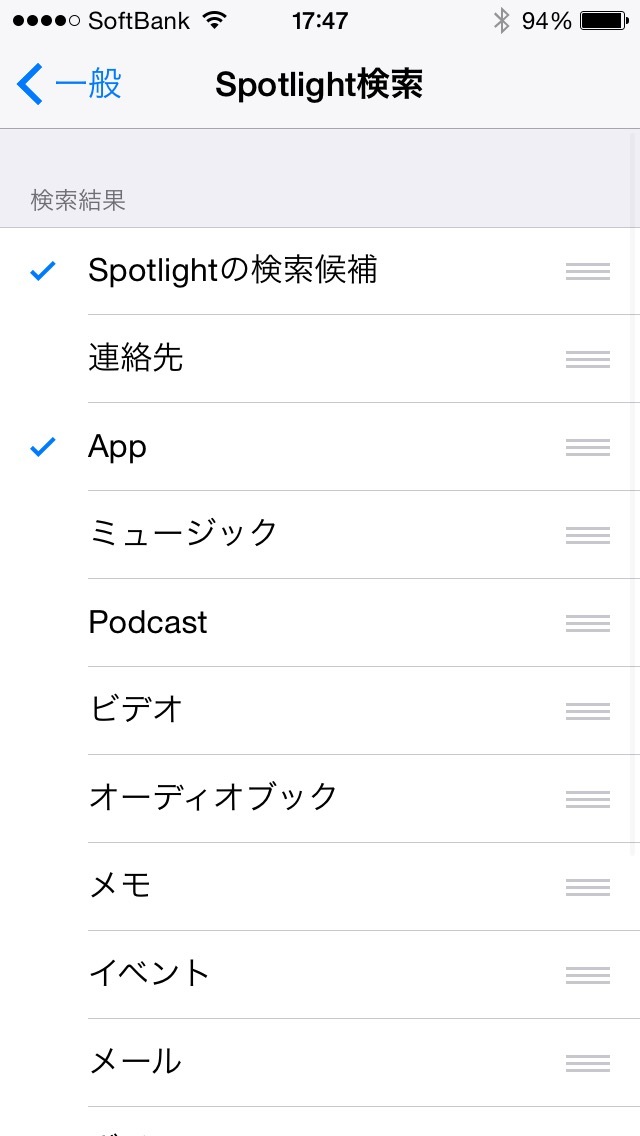Image resolution: width=640 pixels, height=1136 pixels.
Task: Tap reorder handle beside Spotlightの検索候補
Action: tap(588, 272)
